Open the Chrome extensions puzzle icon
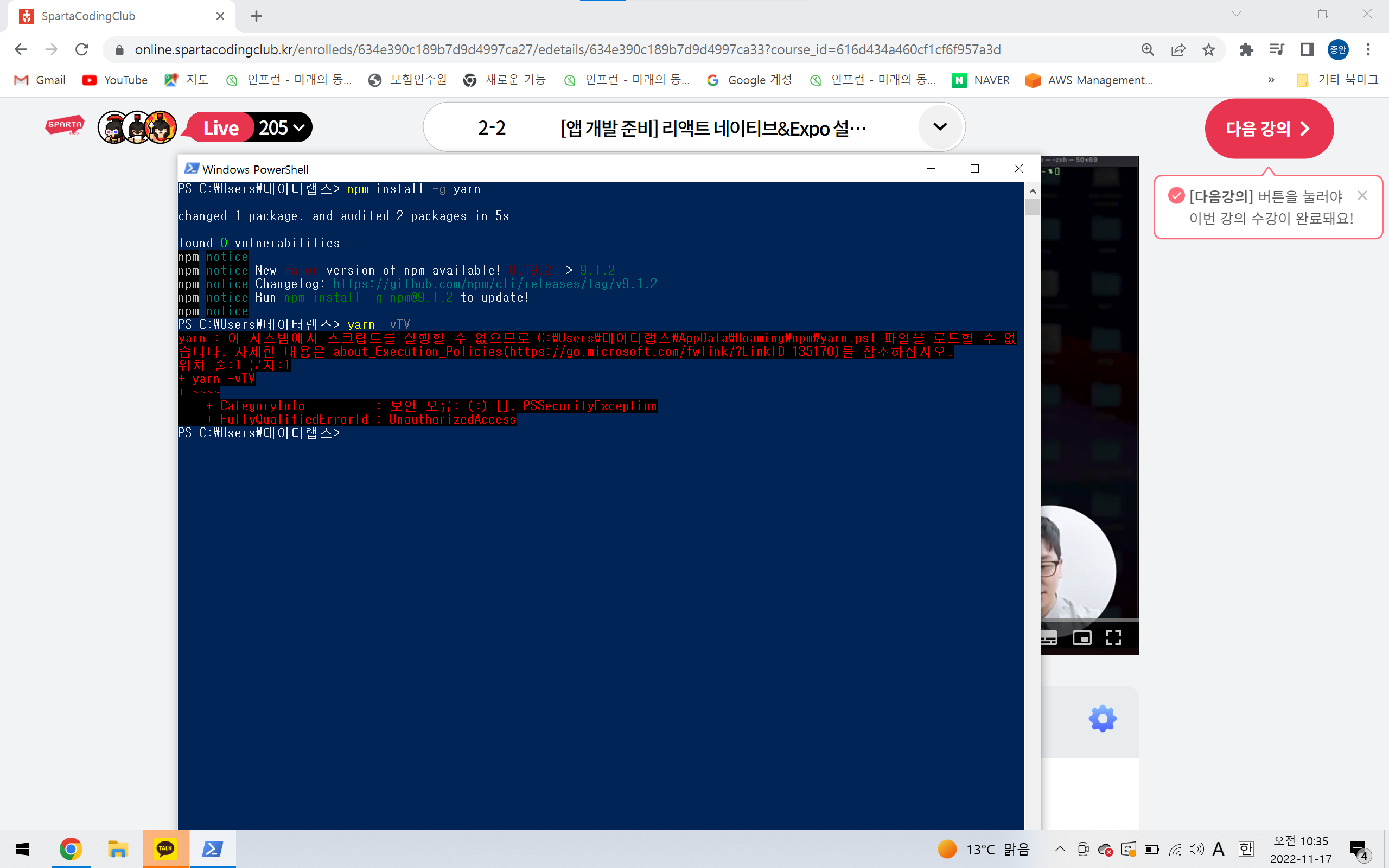Image resolution: width=1389 pixels, height=868 pixels. (1246, 50)
